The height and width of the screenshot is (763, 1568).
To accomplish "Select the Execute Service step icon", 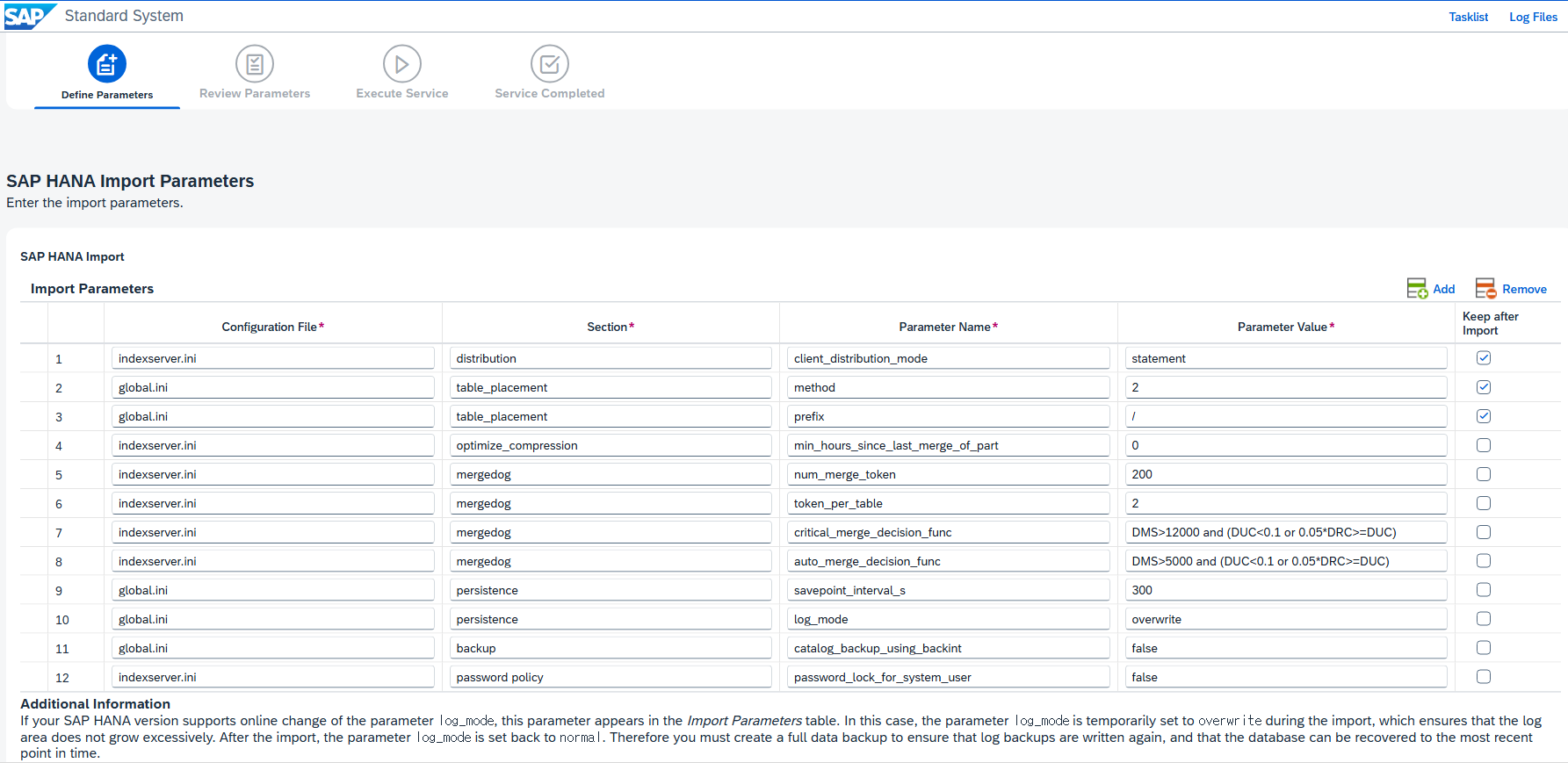I will pyautogui.click(x=402, y=64).
